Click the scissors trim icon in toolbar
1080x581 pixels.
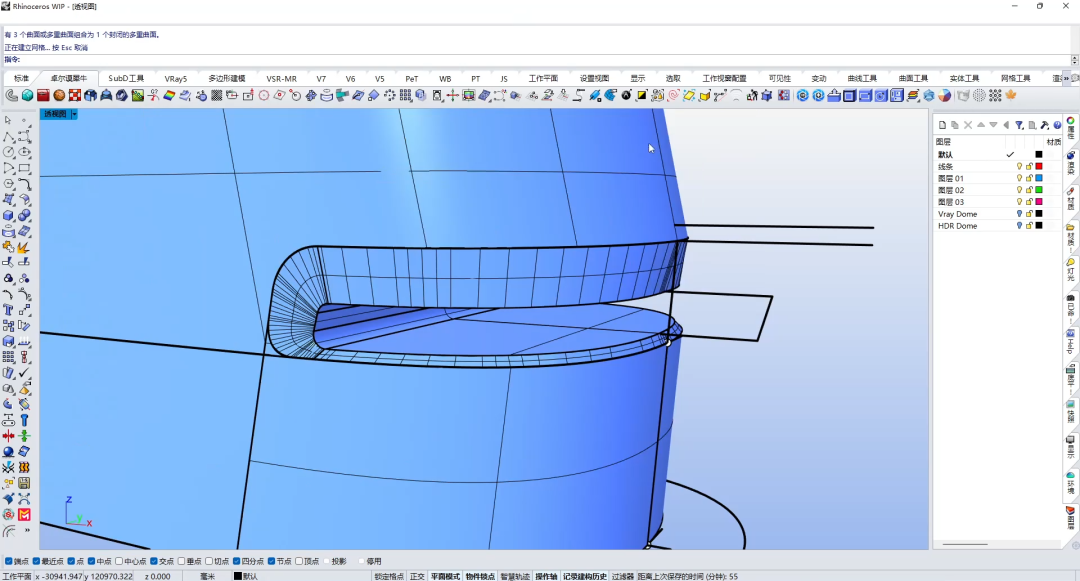(x=153, y=96)
